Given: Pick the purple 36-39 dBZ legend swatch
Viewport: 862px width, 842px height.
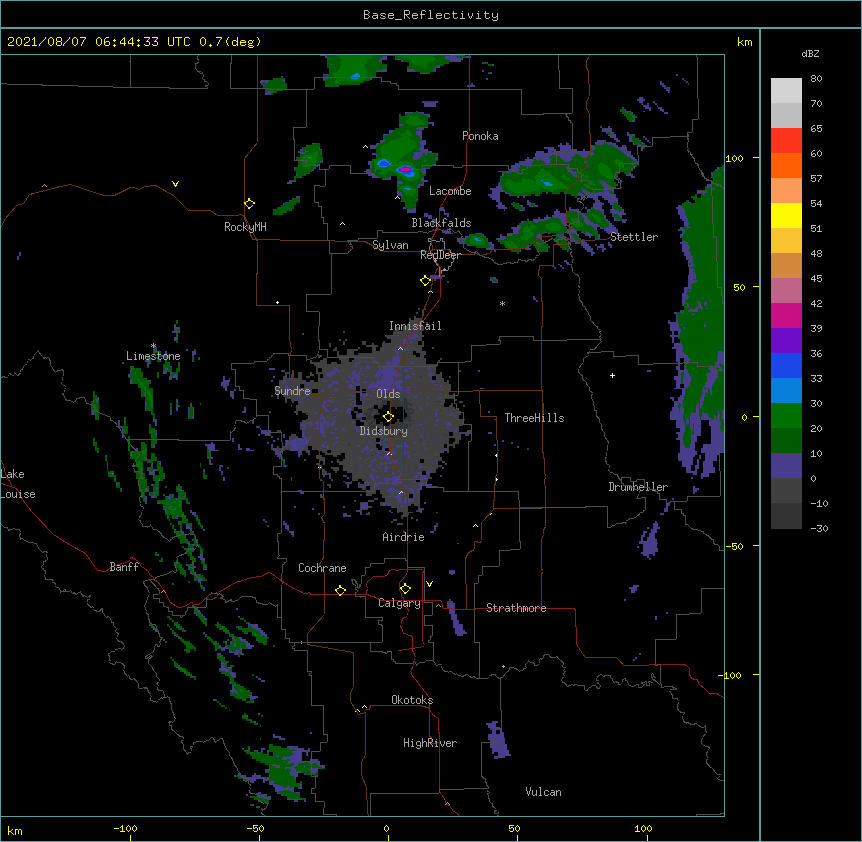Looking at the screenshot, I should (x=786, y=340).
